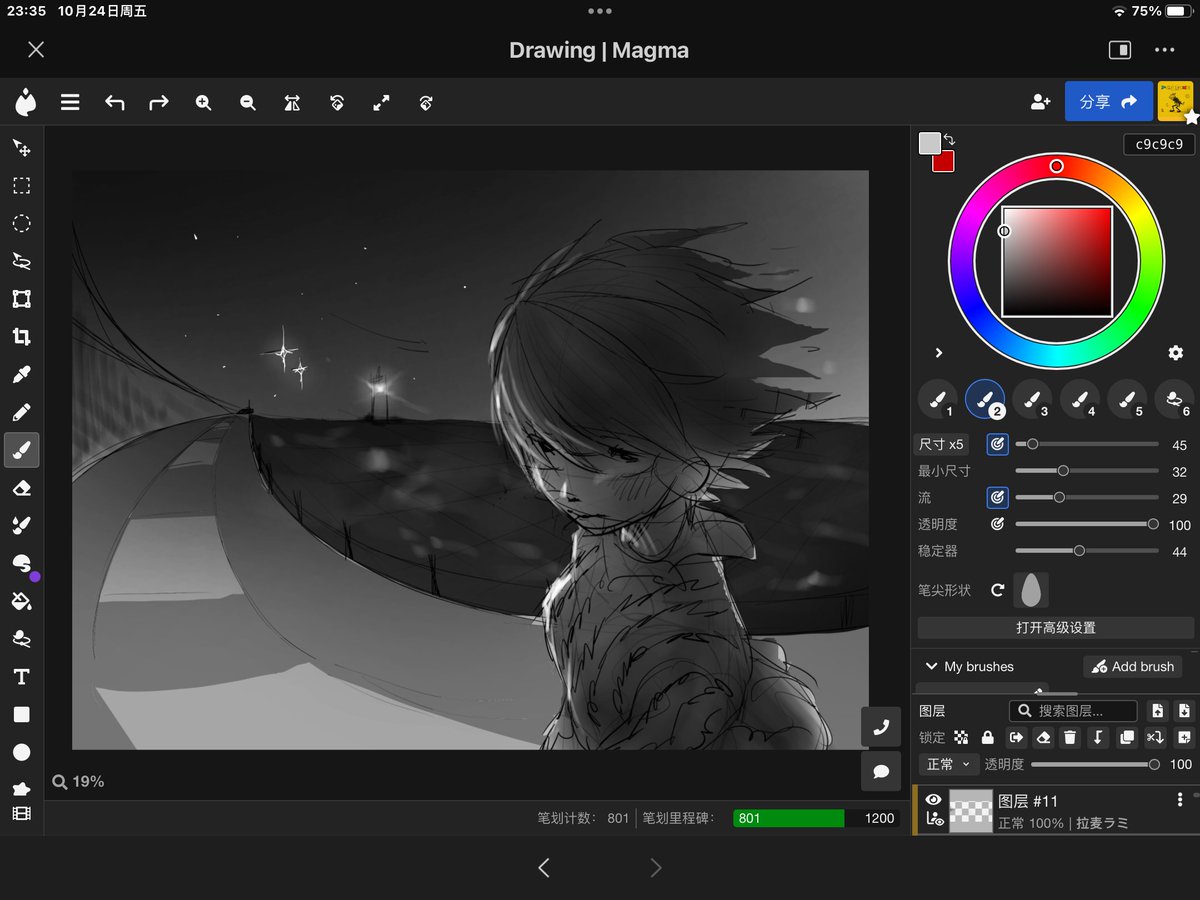Open the 笔尖形状 brush tip preview
The image size is (1200, 900).
point(1031,590)
